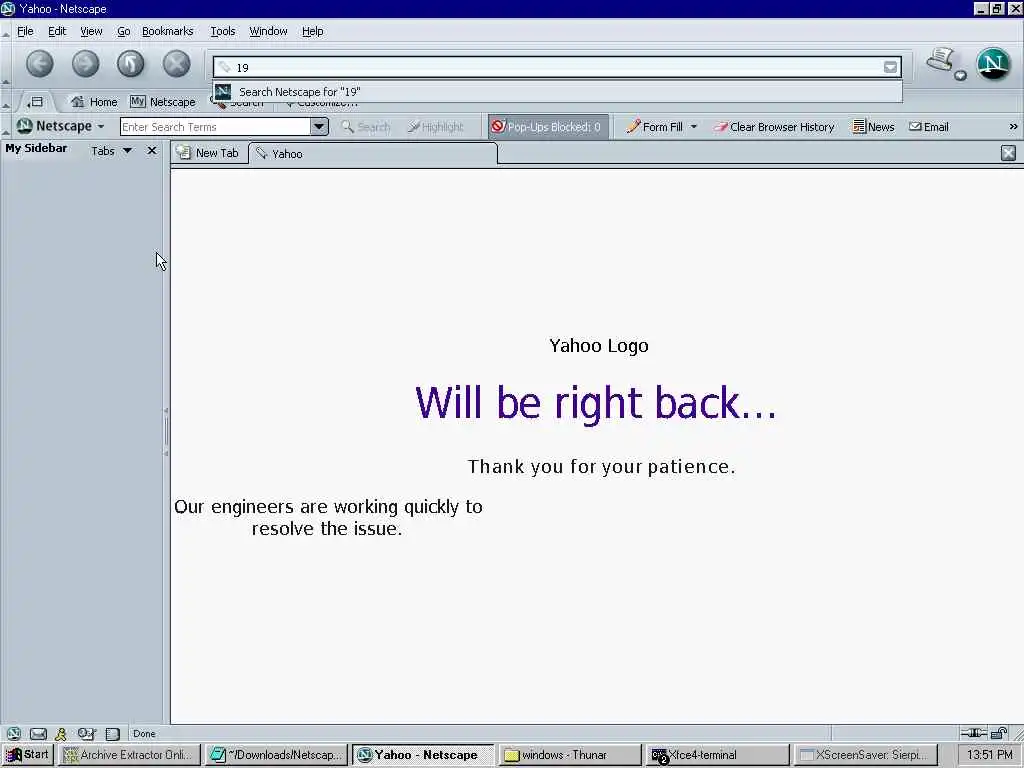Screen dimensions: 1024x768
Task: Focus the Enter Search Terms field
Action: click(216, 127)
